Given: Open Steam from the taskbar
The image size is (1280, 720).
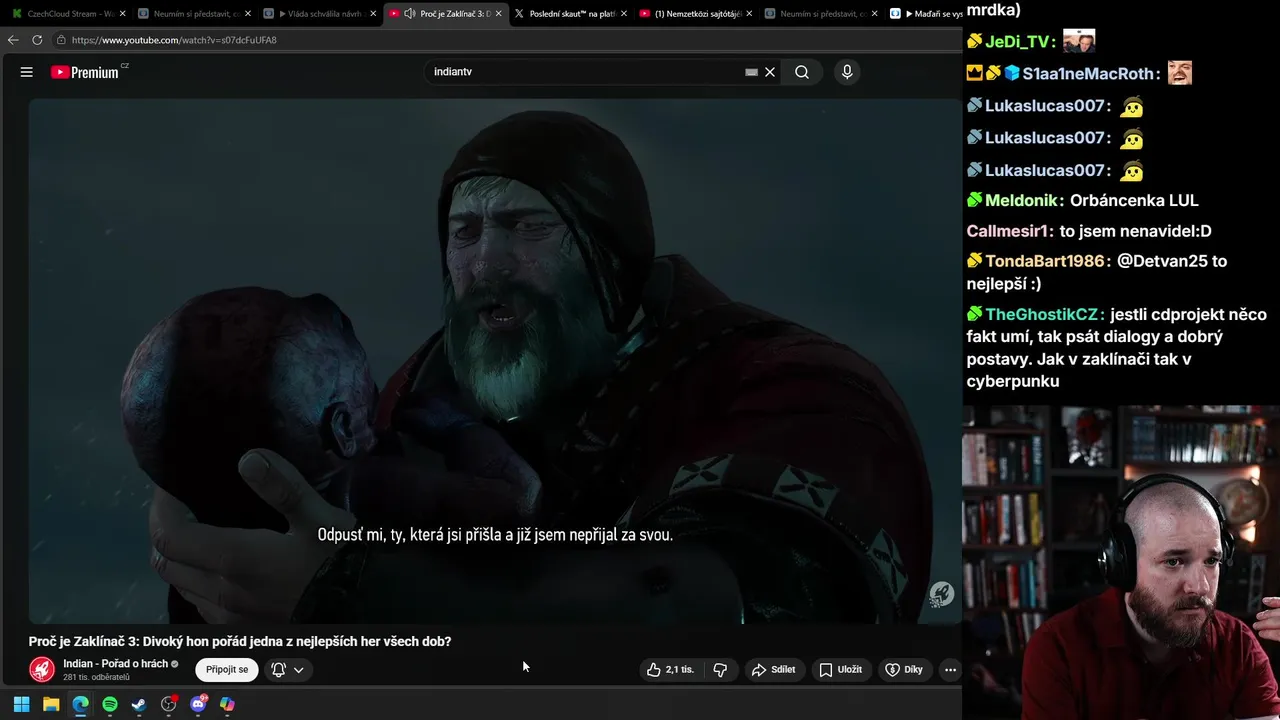Looking at the screenshot, I should coord(139,704).
